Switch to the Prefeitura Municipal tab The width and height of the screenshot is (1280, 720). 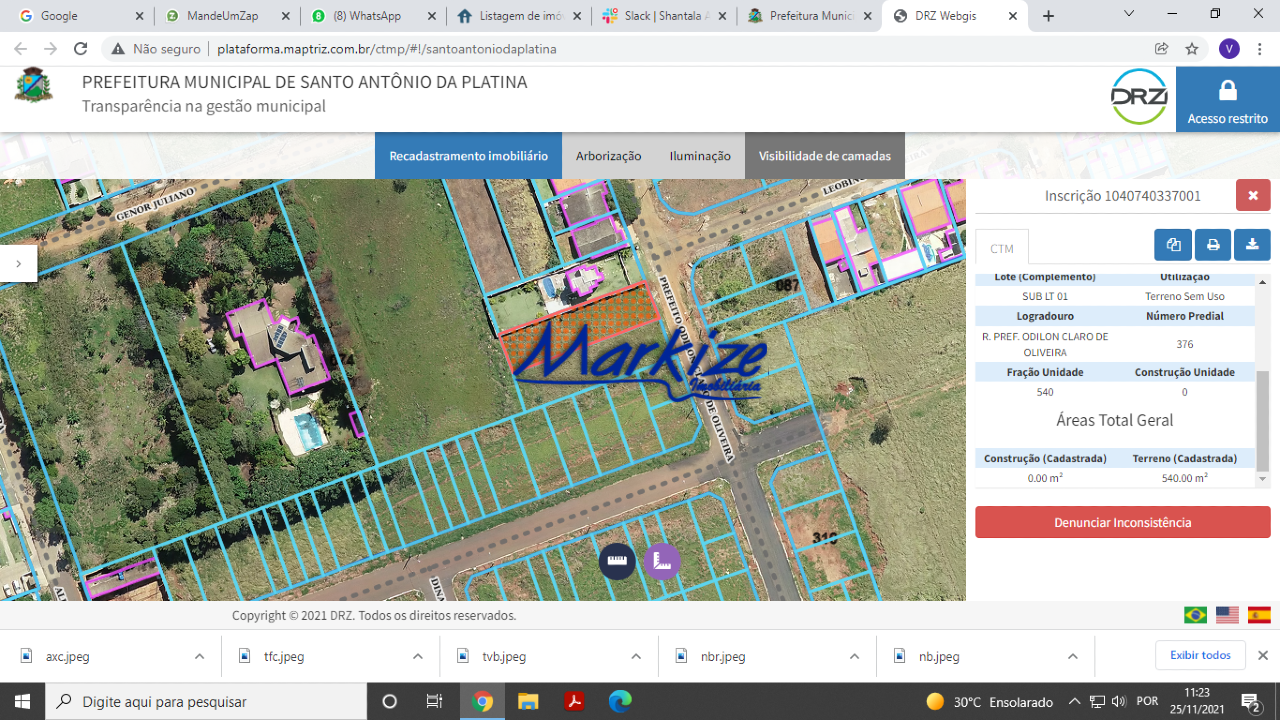(x=810, y=16)
